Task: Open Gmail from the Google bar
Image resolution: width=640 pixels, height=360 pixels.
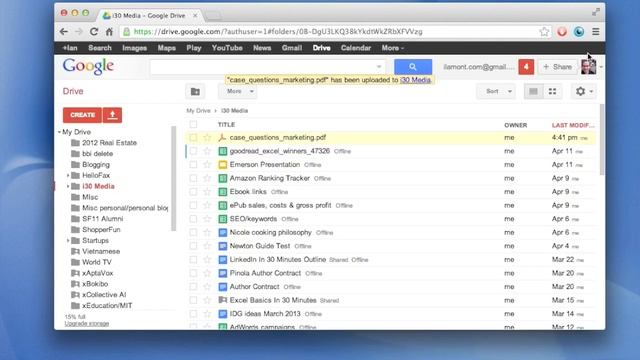Action: [292, 48]
